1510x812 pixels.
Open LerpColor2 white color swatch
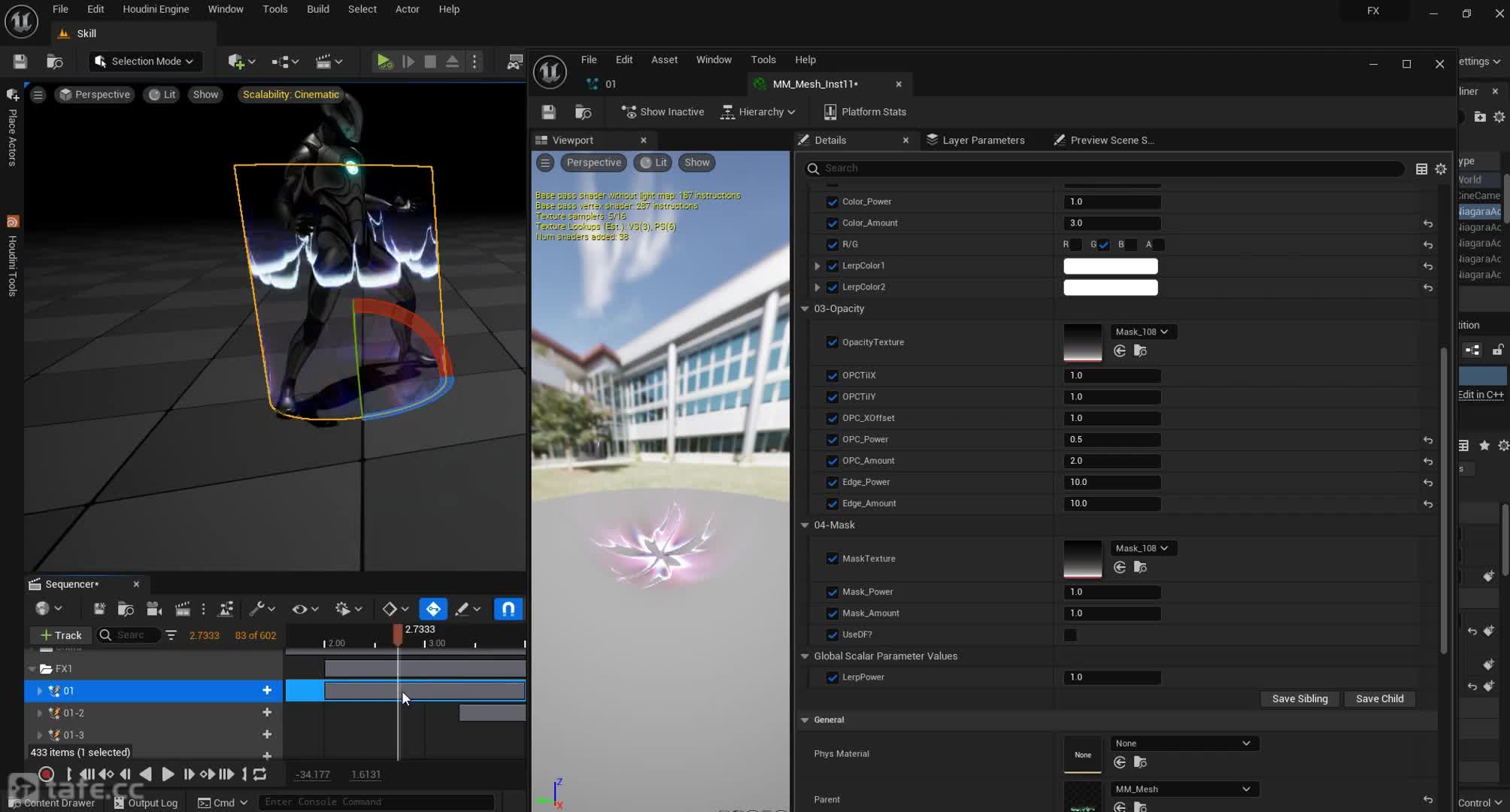coord(1111,287)
